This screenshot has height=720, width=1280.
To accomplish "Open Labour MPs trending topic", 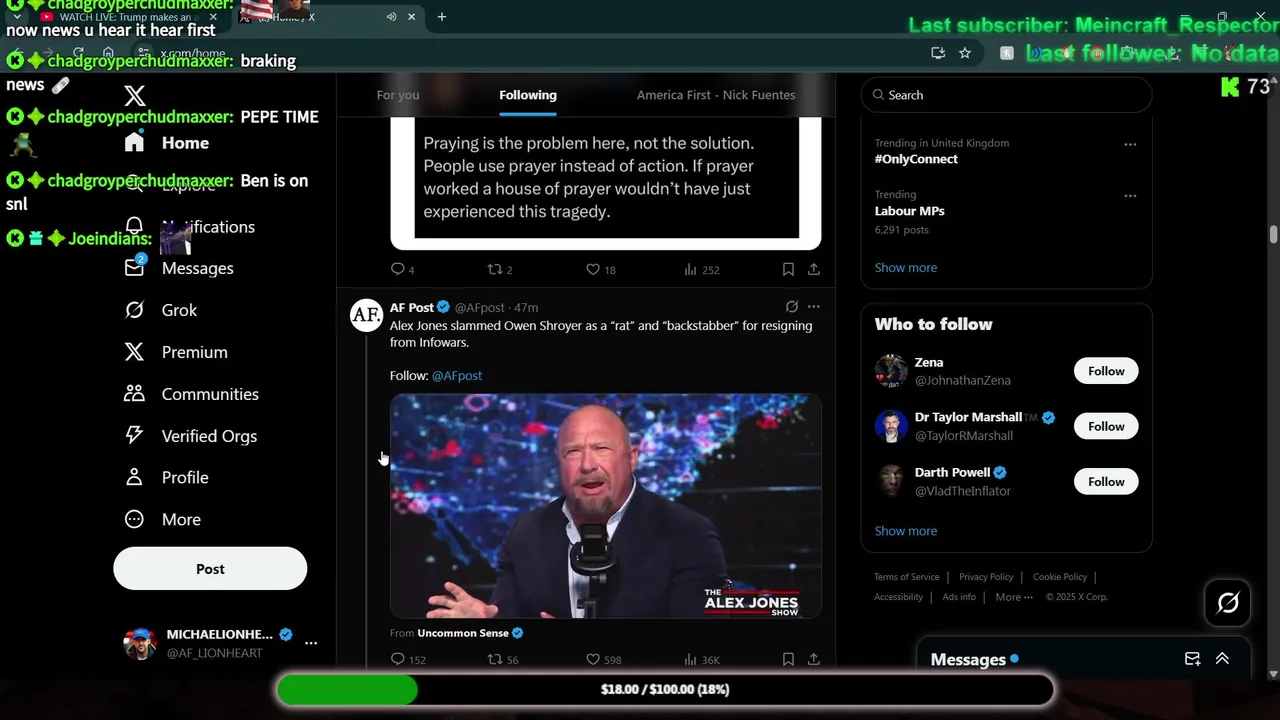I will click(909, 211).
